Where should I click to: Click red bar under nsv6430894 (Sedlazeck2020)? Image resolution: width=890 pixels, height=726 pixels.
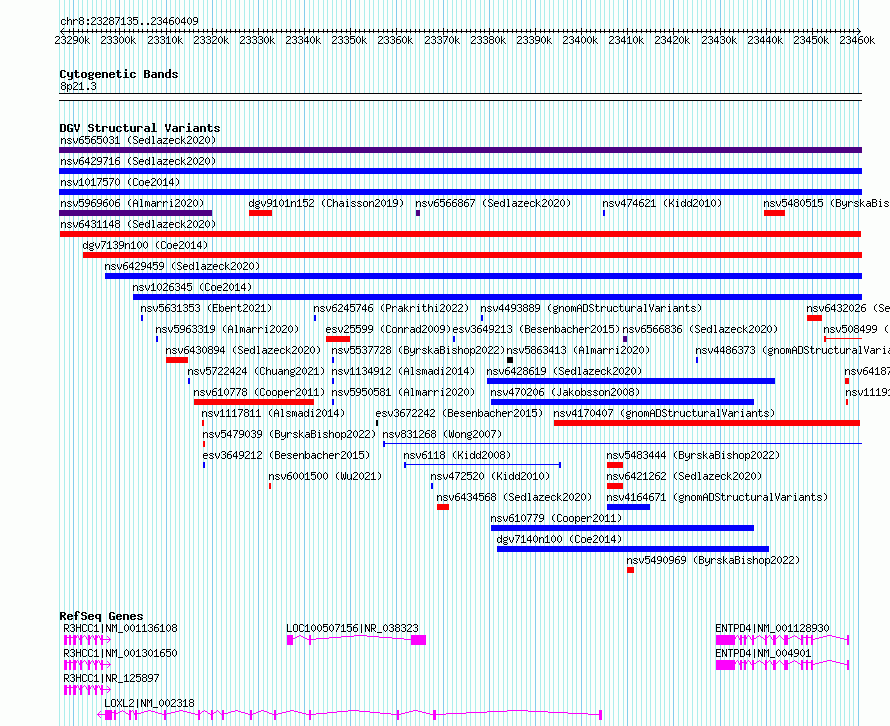coord(177,360)
